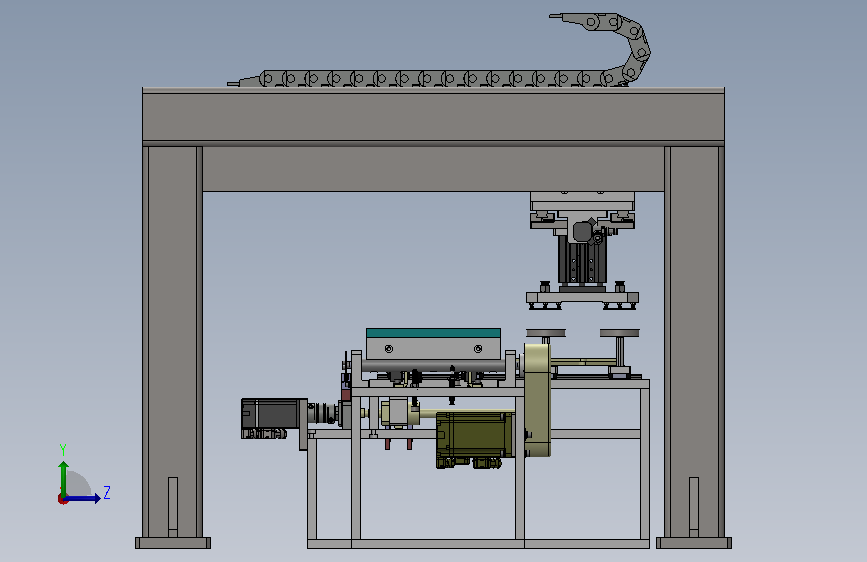Select the coupling beside the black servo motor
This screenshot has height=562, width=867.
tap(323, 413)
